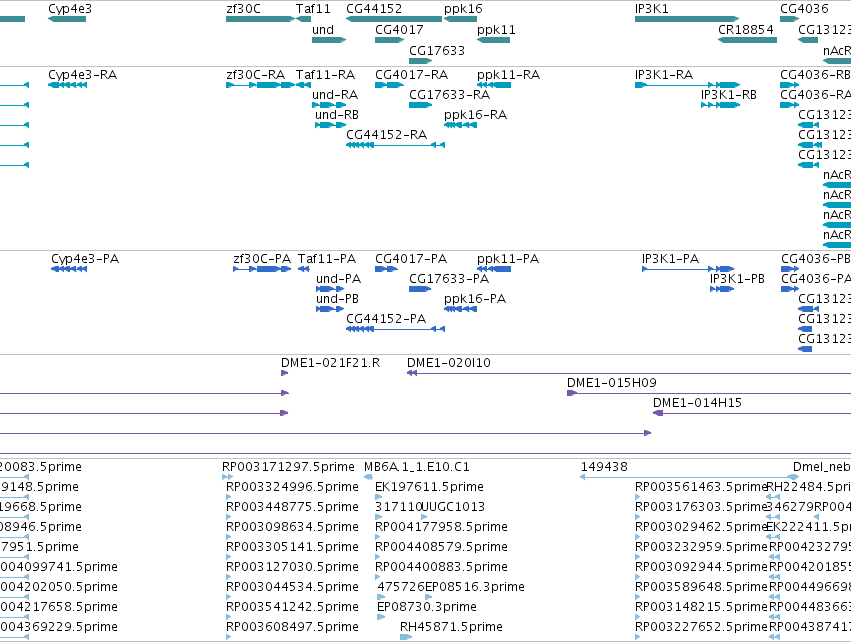Select the CG17633 gene bar
This screenshot has width=851, height=642.
point(420,60)
